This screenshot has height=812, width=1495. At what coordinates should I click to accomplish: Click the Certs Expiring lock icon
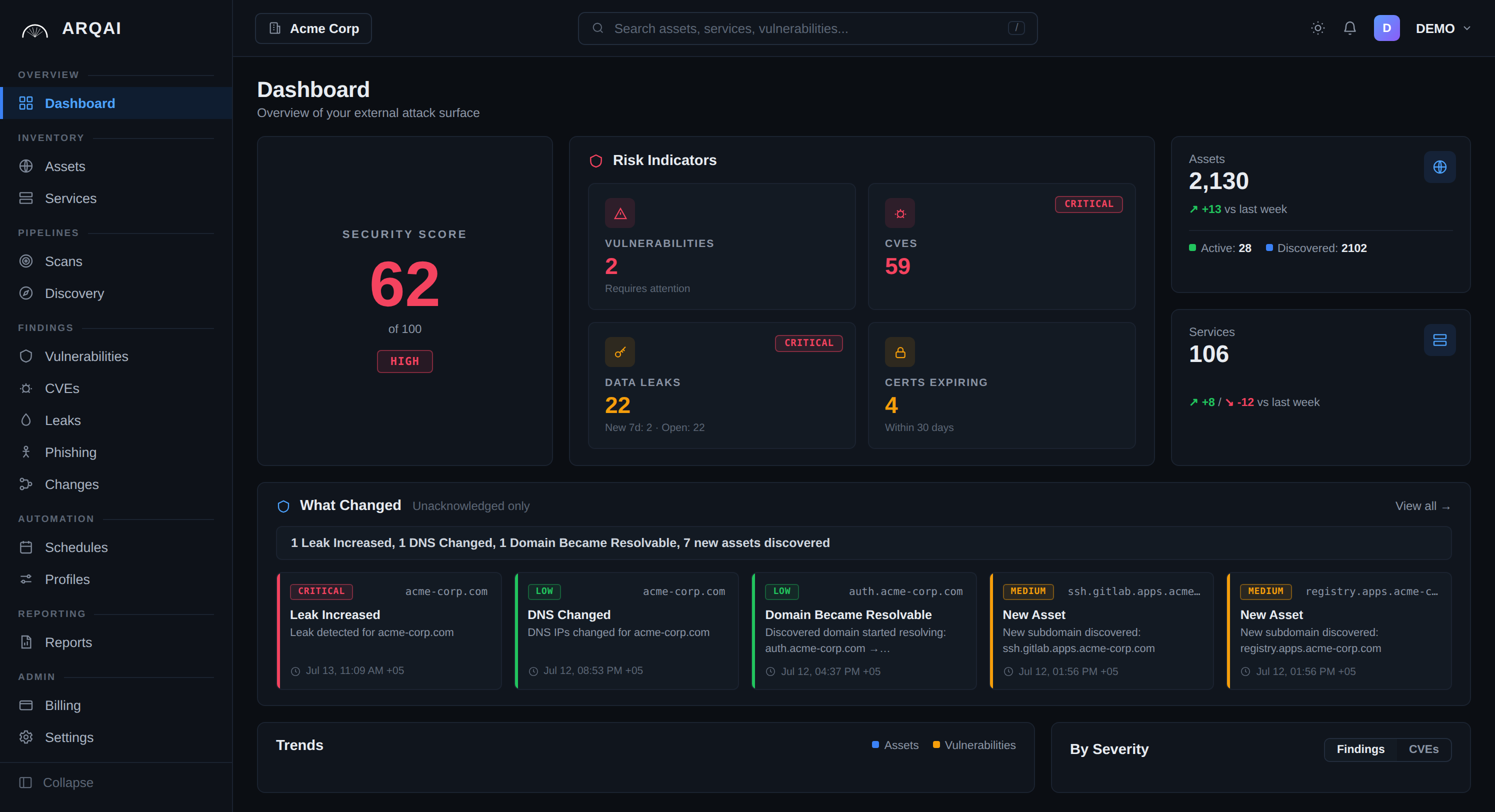click(899, 352)
